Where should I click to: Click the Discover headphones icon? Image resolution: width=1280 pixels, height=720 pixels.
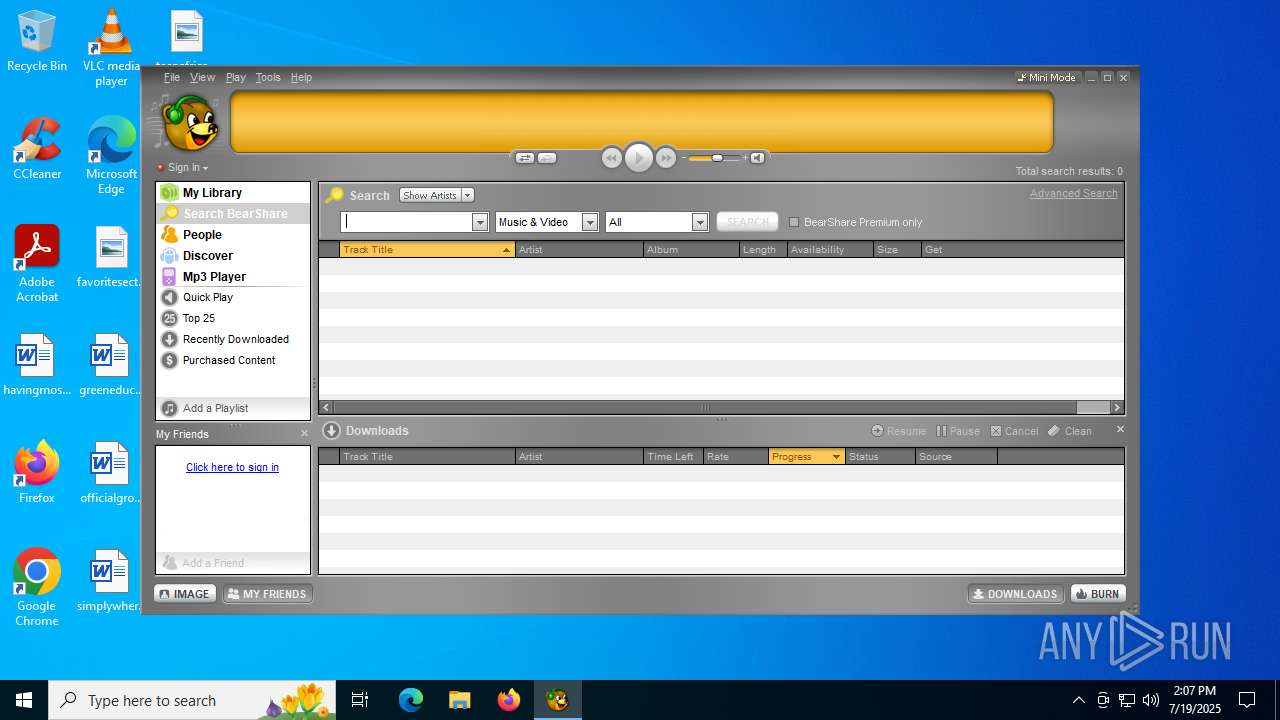point(169,256)
